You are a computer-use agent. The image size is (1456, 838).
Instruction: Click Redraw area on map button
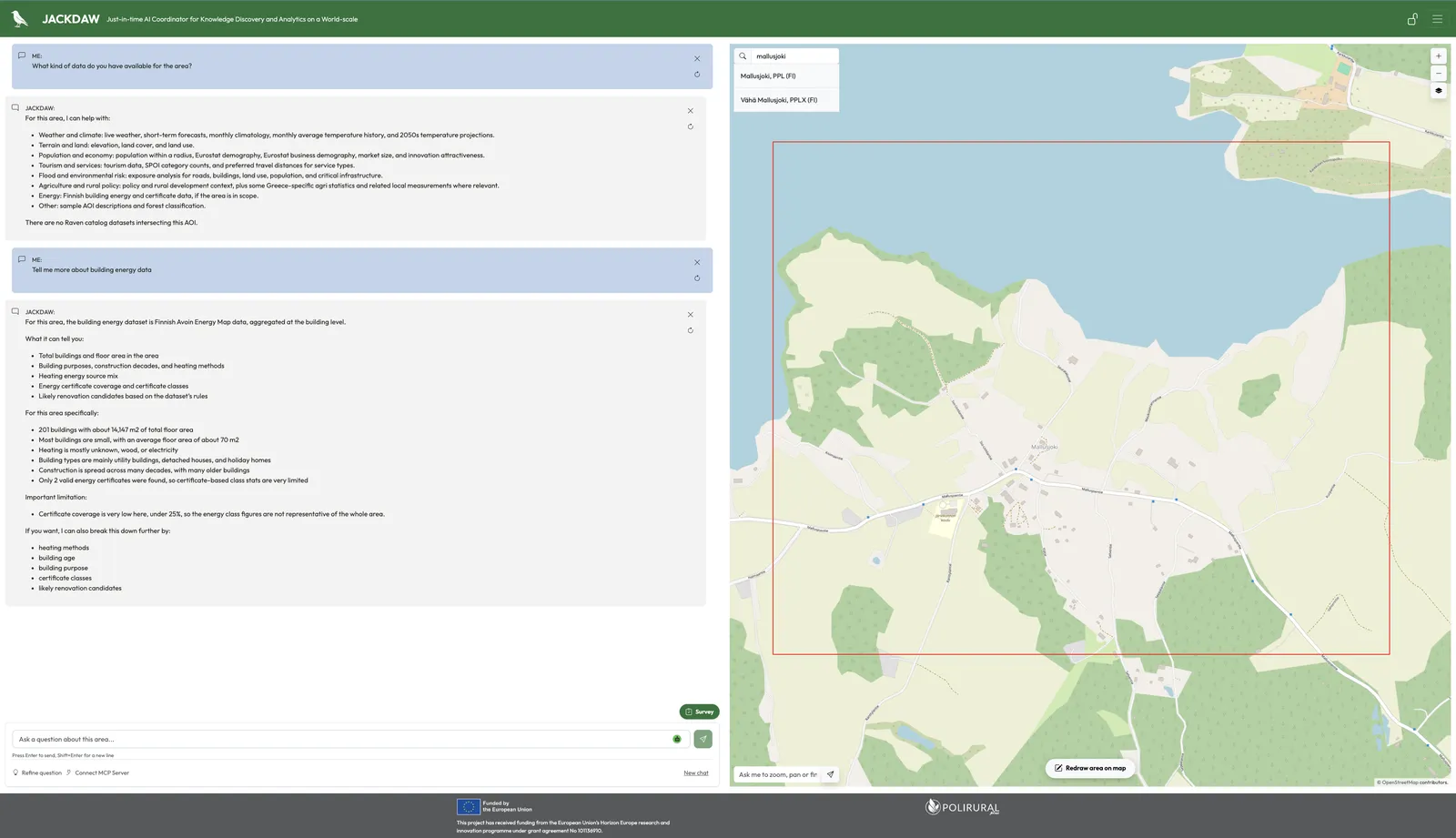point(1090,768)
